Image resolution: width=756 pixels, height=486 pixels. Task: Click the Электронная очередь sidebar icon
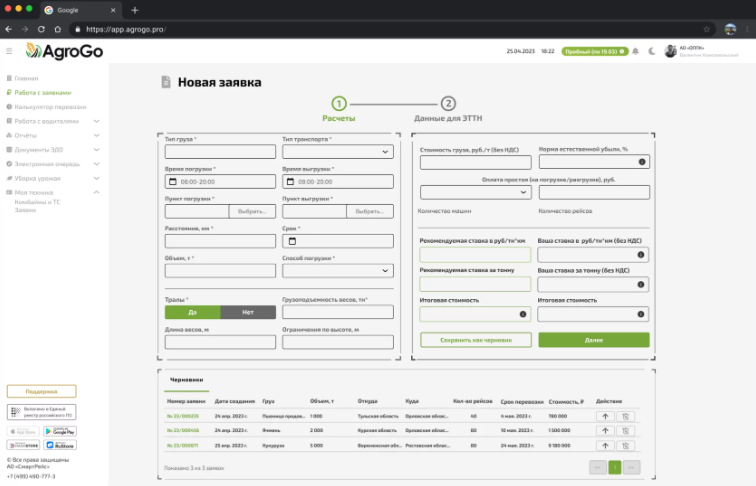(9, 164)
